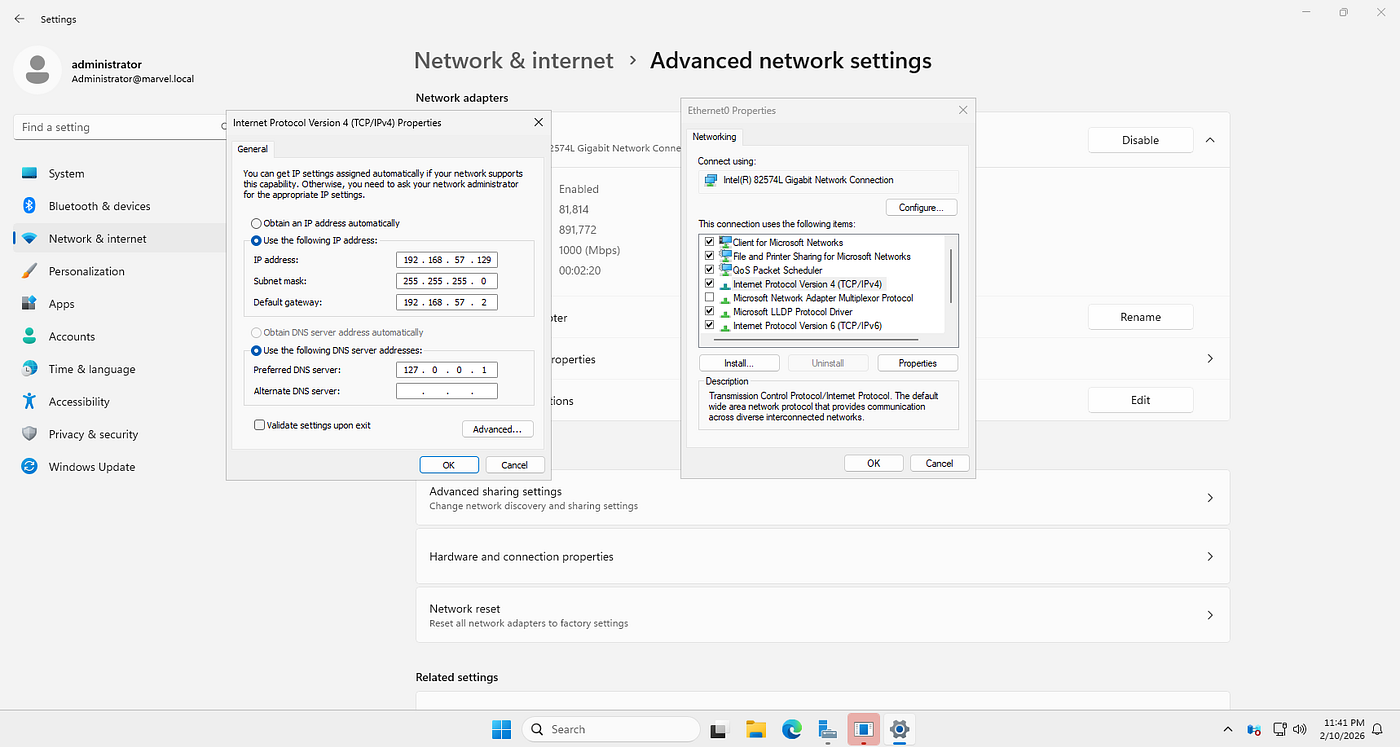
Task: Uncheck Internet Protocol Version 4 checkbox
Action: coord(710,284)
